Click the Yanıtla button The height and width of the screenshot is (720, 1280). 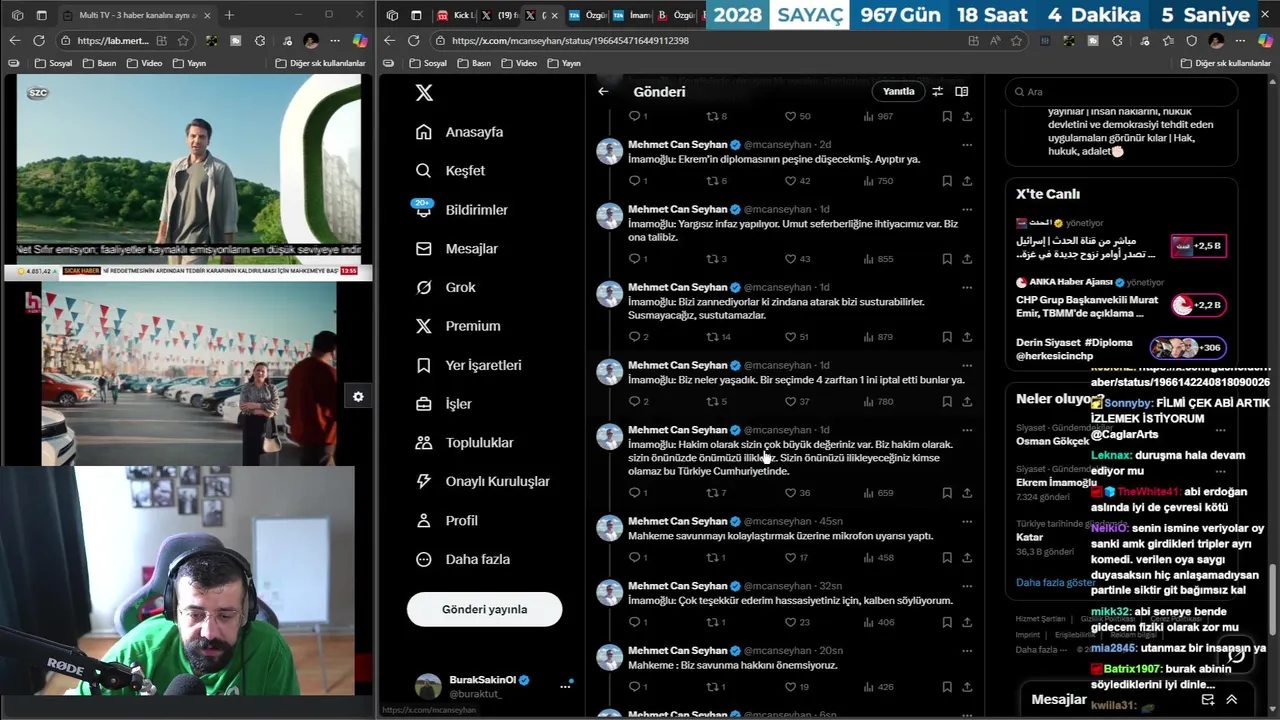pyautogui.click(x=898, y=91)
